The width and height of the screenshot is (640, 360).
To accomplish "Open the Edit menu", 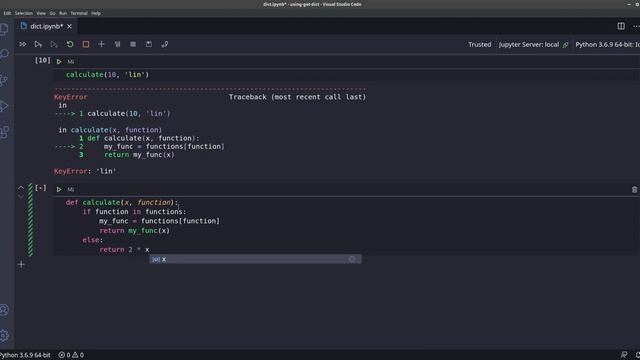I will (7, 13).
